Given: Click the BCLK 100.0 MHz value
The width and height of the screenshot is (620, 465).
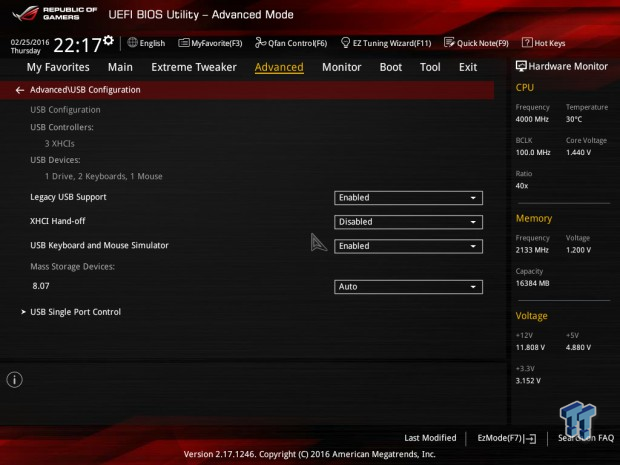Looking at the screenshot, I should (533, 152).
